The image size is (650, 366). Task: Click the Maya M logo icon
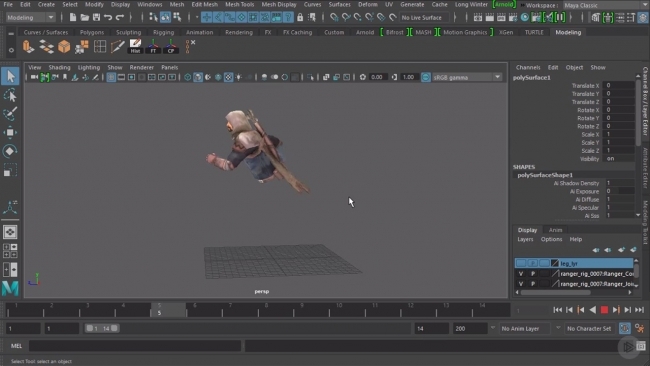(x=10, y=288)
